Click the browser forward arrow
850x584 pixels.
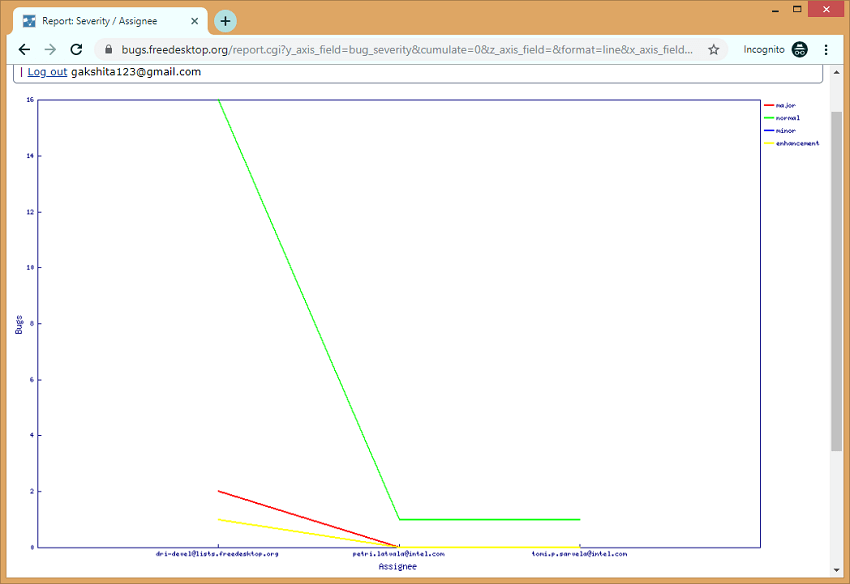[50, 49]
